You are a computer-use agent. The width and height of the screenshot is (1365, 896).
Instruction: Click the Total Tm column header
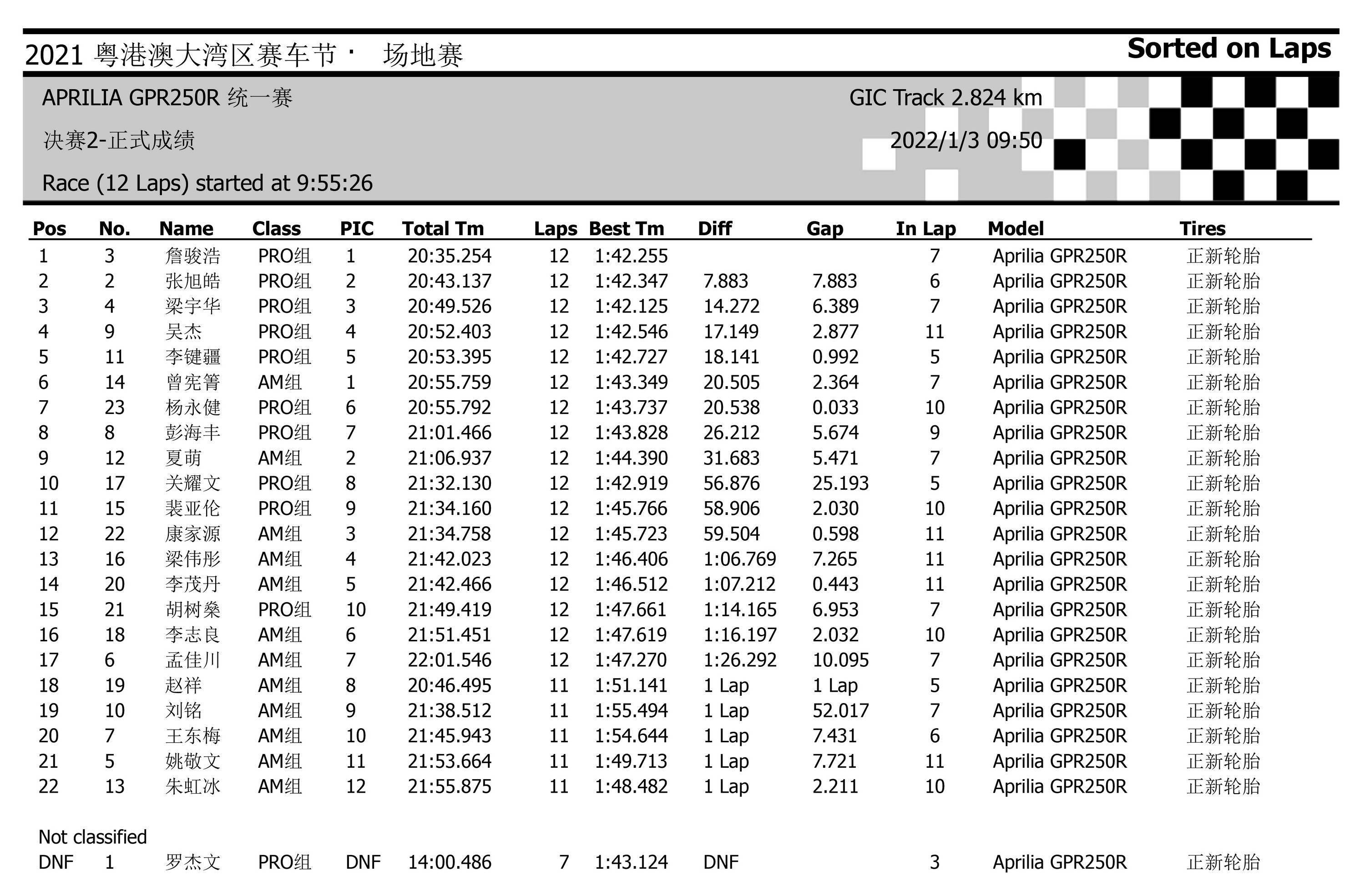[442, 229]
